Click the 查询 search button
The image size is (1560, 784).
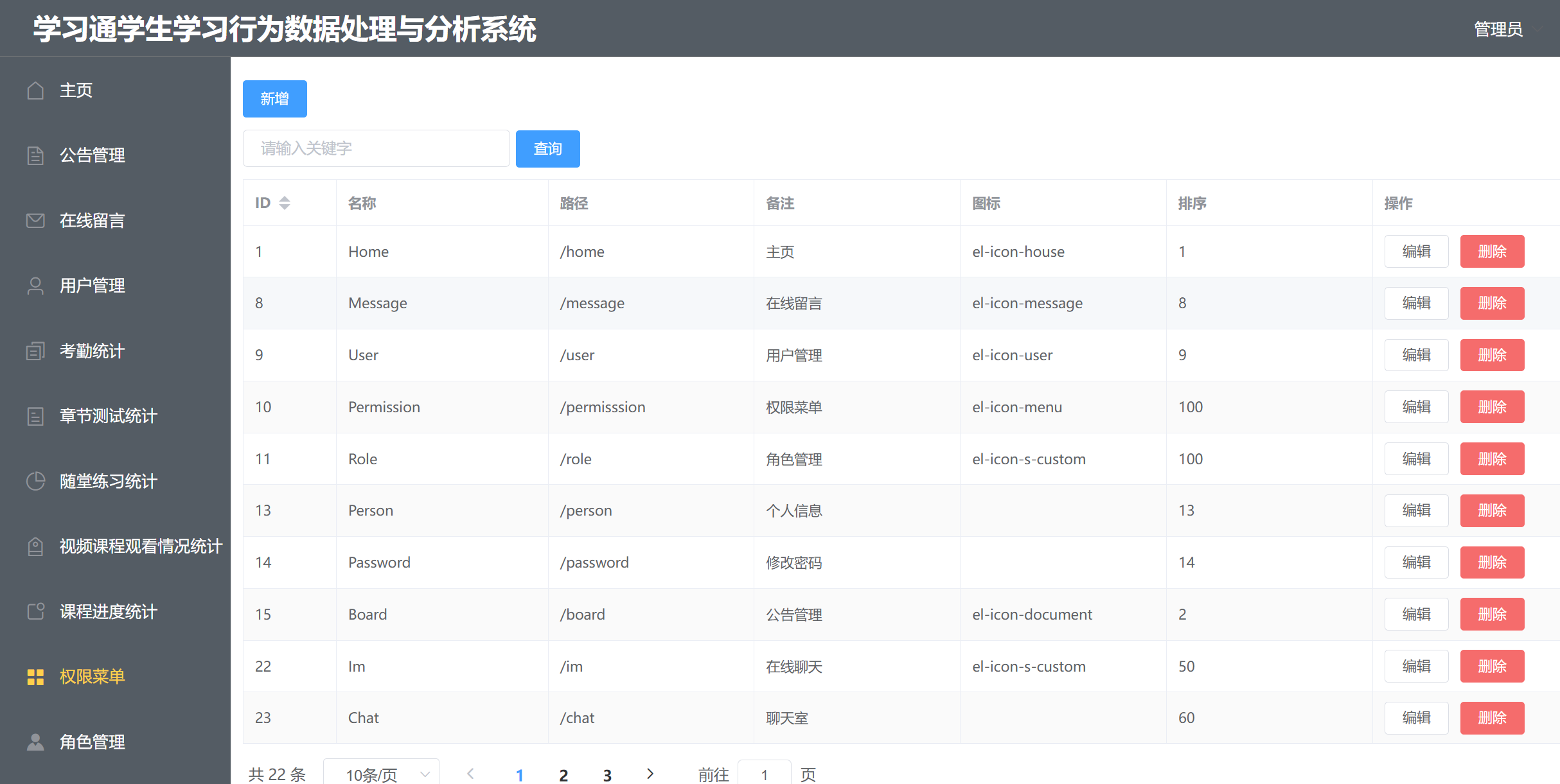(547, 149)
